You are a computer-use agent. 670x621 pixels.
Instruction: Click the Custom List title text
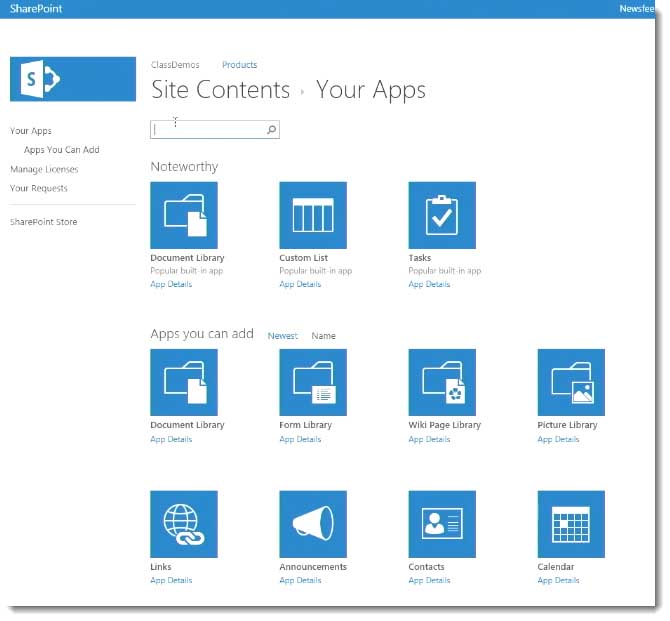303,258
